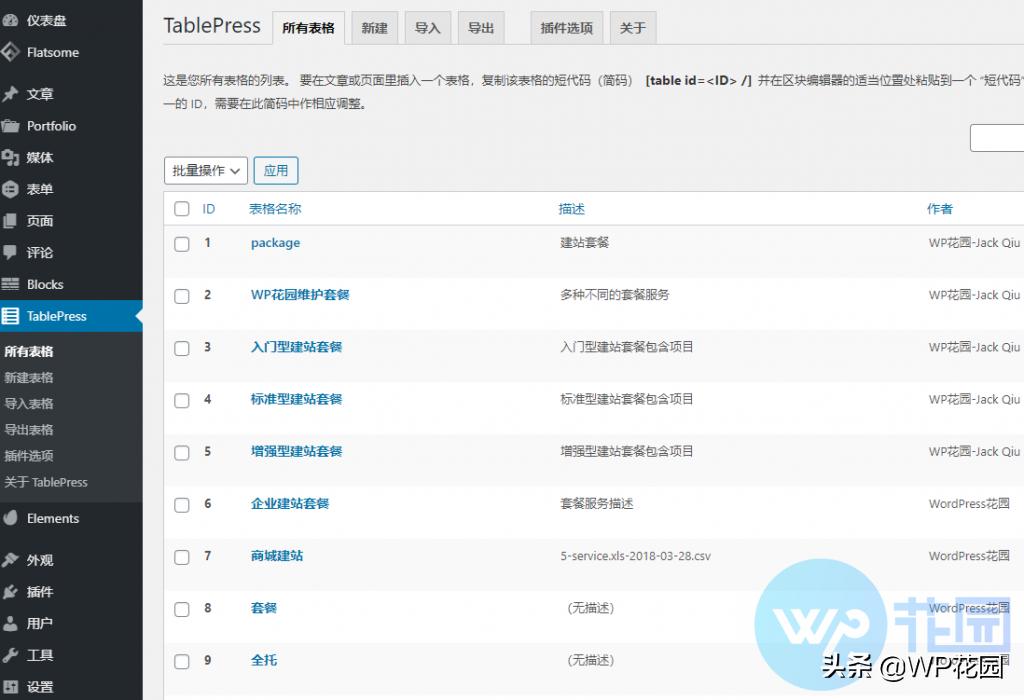Check the checkbox for 企业建站套餐 row

tap(181, 504)
